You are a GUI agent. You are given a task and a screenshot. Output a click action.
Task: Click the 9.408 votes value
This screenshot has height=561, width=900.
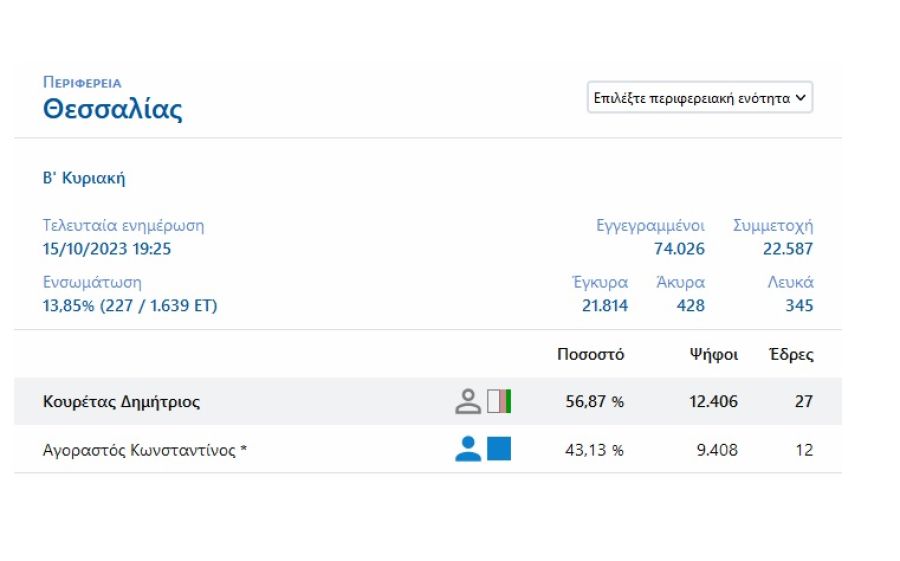[717, 450]
